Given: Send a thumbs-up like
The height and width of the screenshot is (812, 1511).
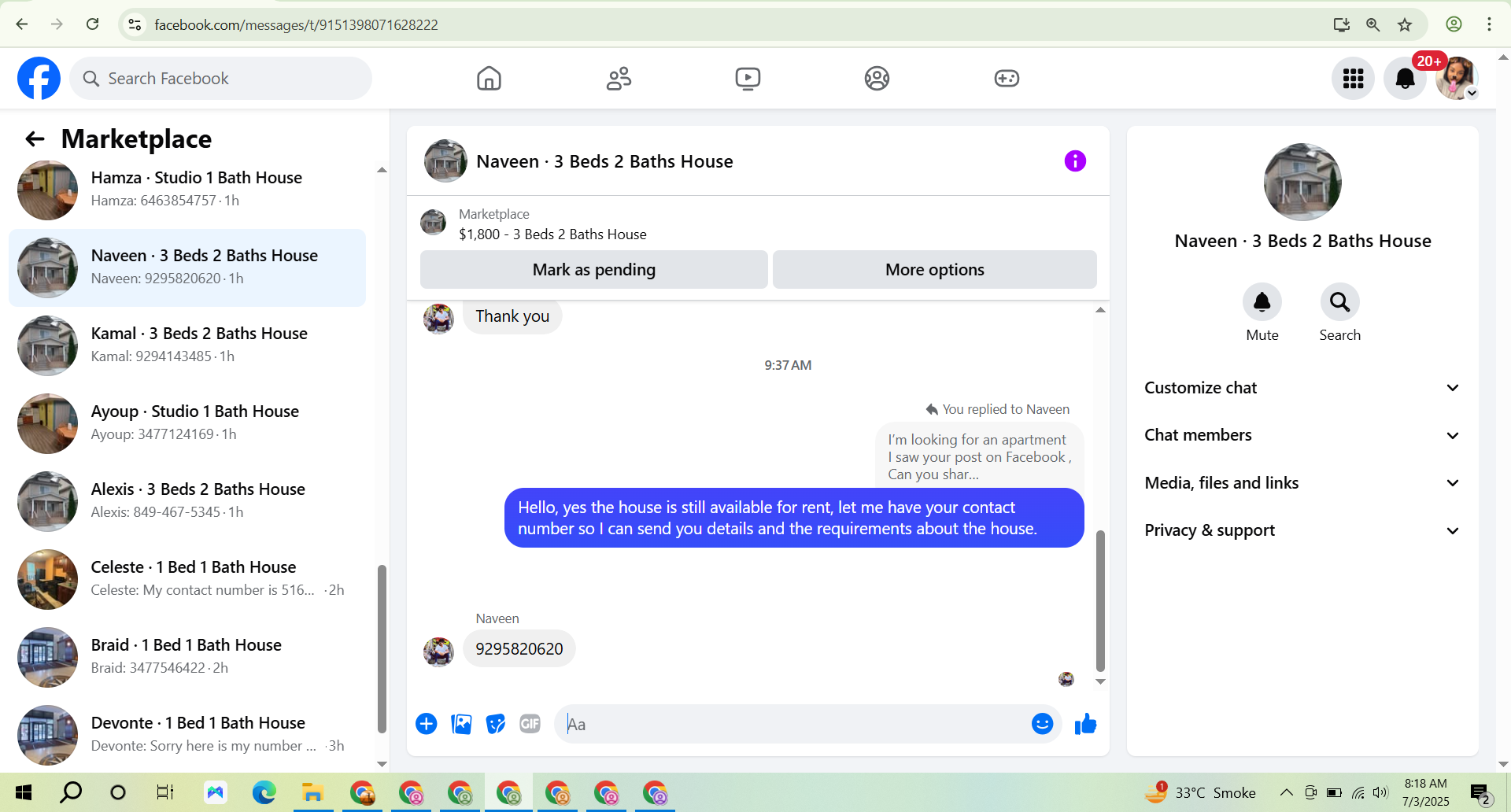Looking at the screenshot, I should tap(1086, 724).
